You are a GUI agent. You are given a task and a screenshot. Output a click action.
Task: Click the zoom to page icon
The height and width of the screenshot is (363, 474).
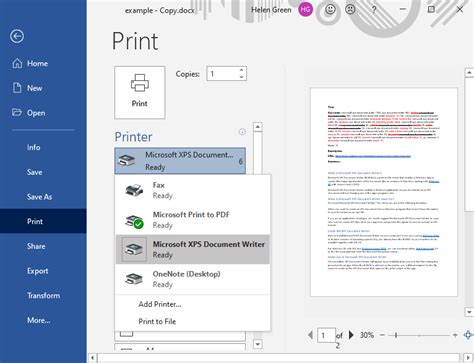click(x=468, y=335)
